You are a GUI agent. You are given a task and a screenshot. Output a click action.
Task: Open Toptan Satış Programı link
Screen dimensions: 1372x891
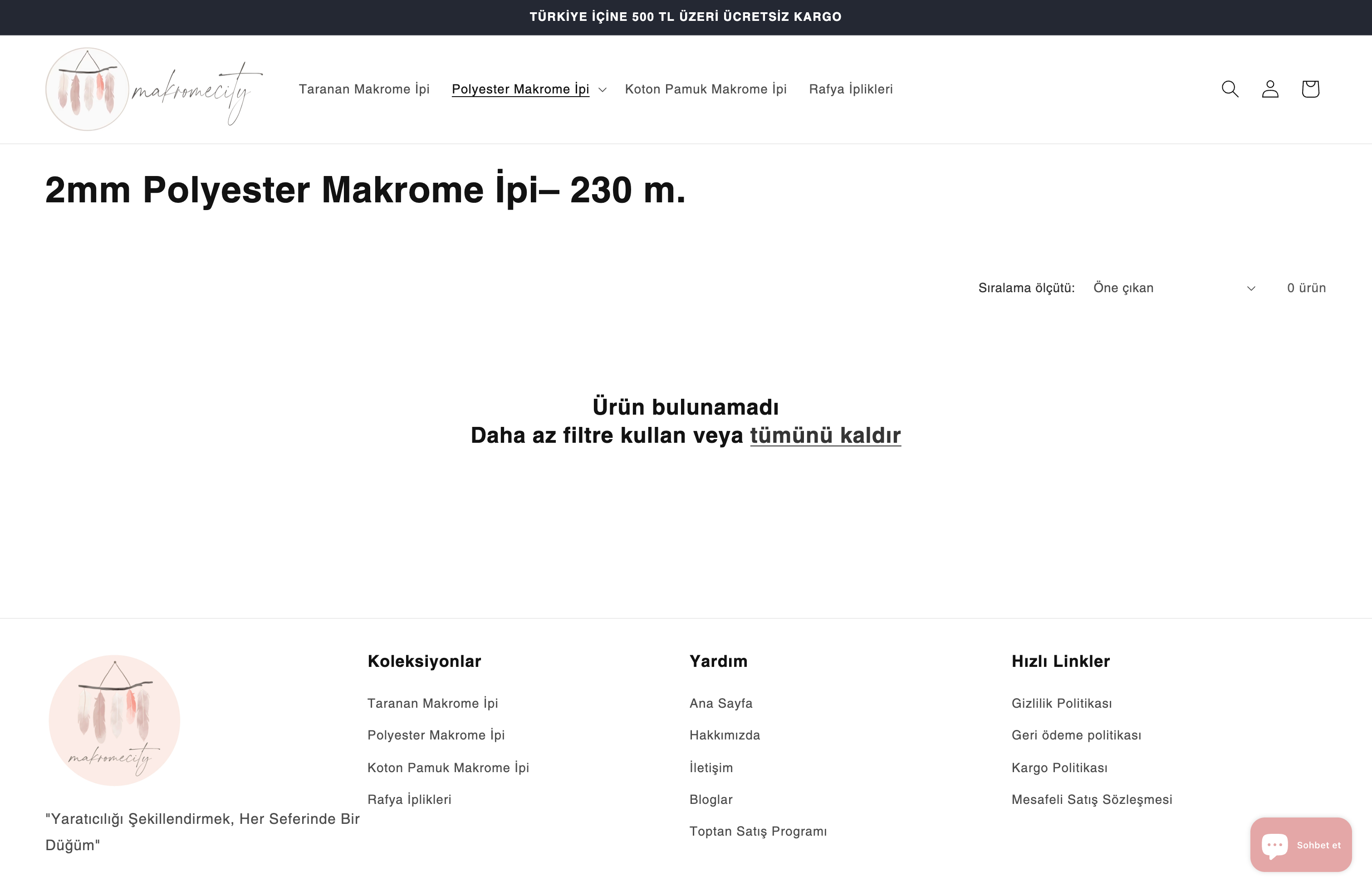[758, 831]
